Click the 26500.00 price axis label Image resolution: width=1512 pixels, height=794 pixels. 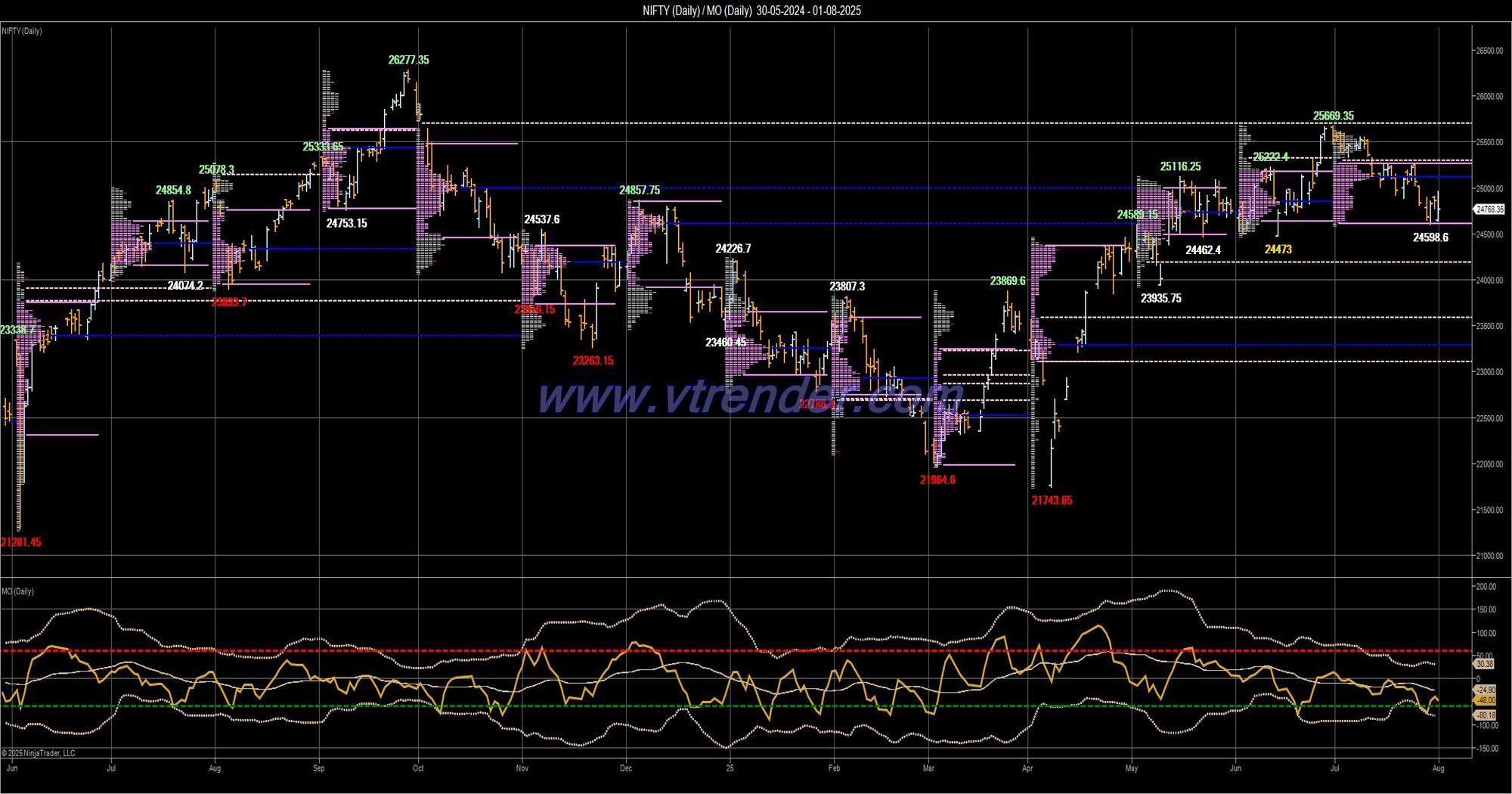pyautogui.click(x=1489, y=51)
